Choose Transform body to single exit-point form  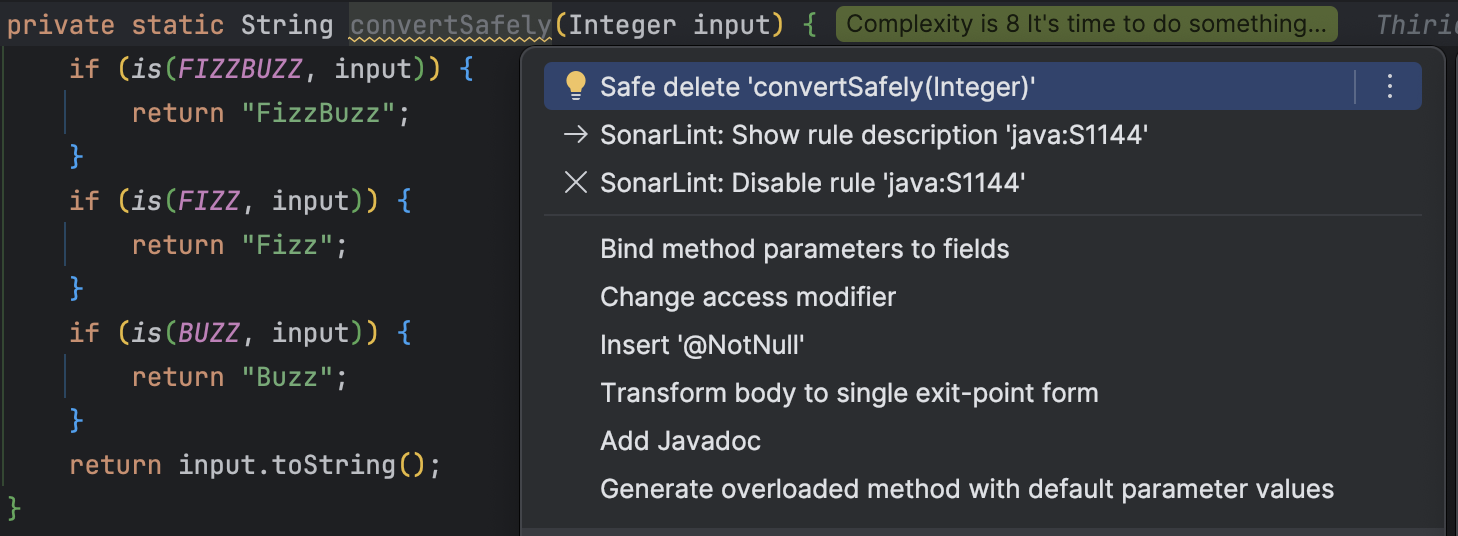pyautogui.click(x=849, y=393)
